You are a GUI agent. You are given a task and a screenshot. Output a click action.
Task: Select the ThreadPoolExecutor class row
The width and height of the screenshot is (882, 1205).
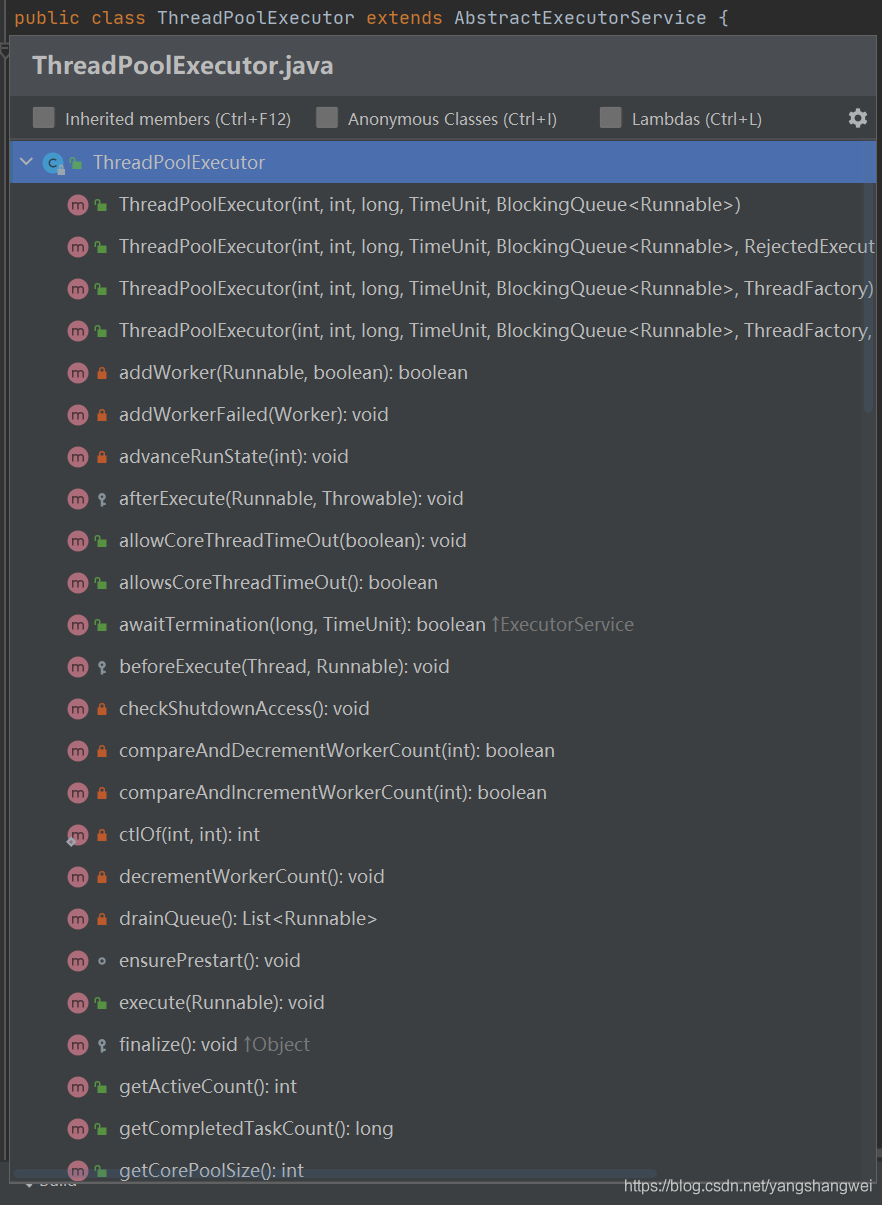(x=442, y=162)
